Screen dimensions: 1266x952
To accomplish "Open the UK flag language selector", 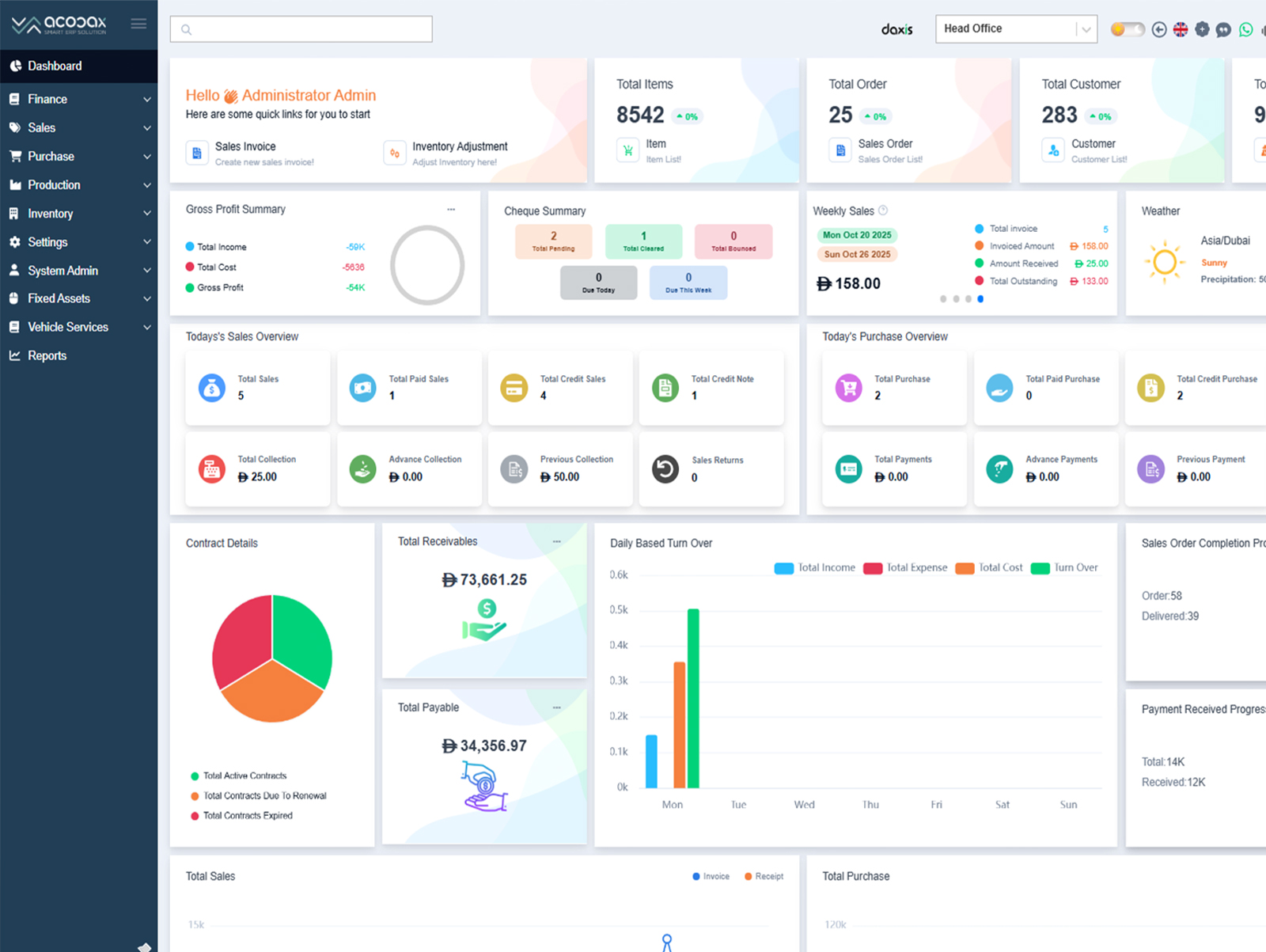I will (x=1181, y=29).
